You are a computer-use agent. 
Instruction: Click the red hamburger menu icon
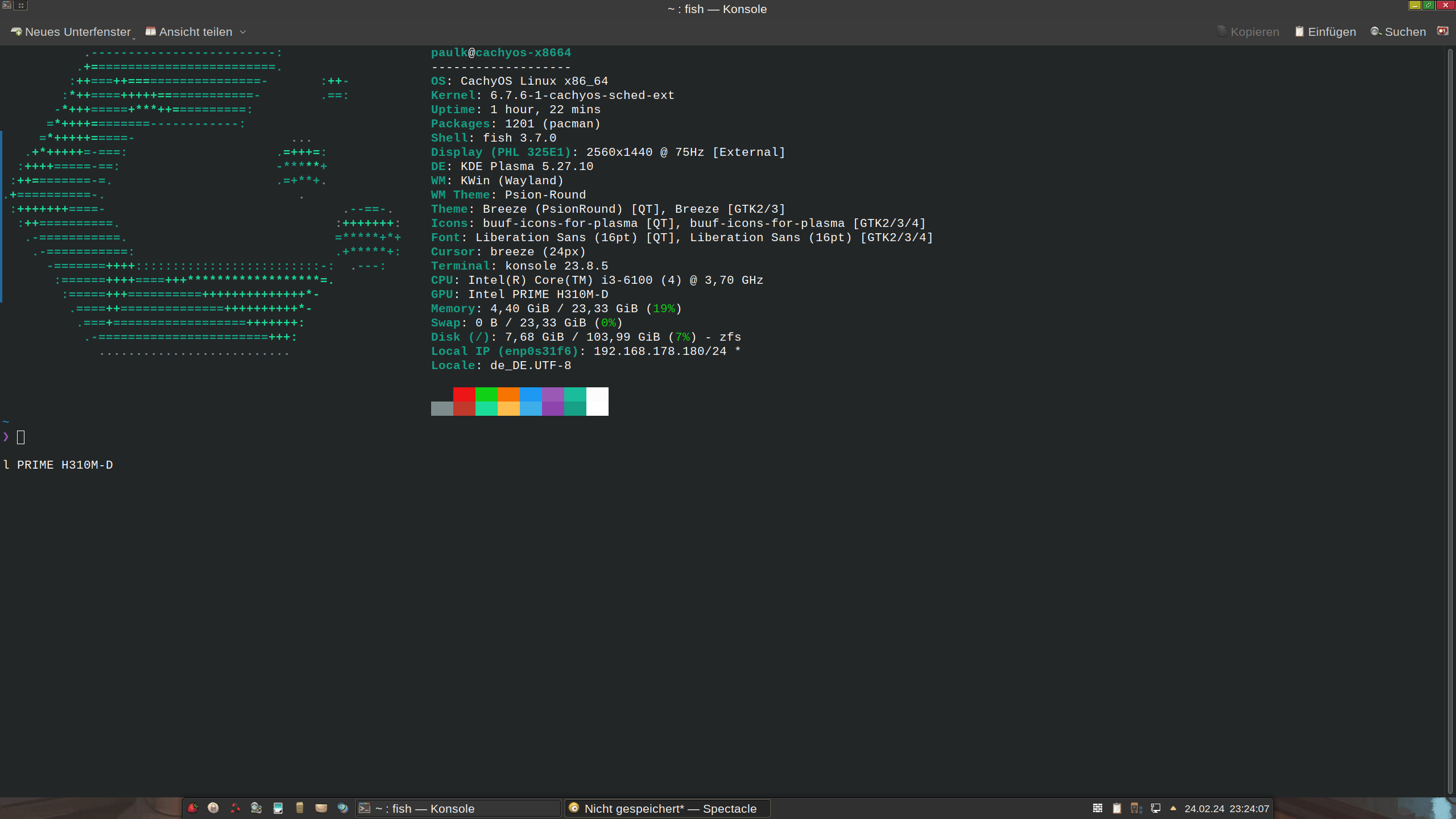[x=1443, y=31]
